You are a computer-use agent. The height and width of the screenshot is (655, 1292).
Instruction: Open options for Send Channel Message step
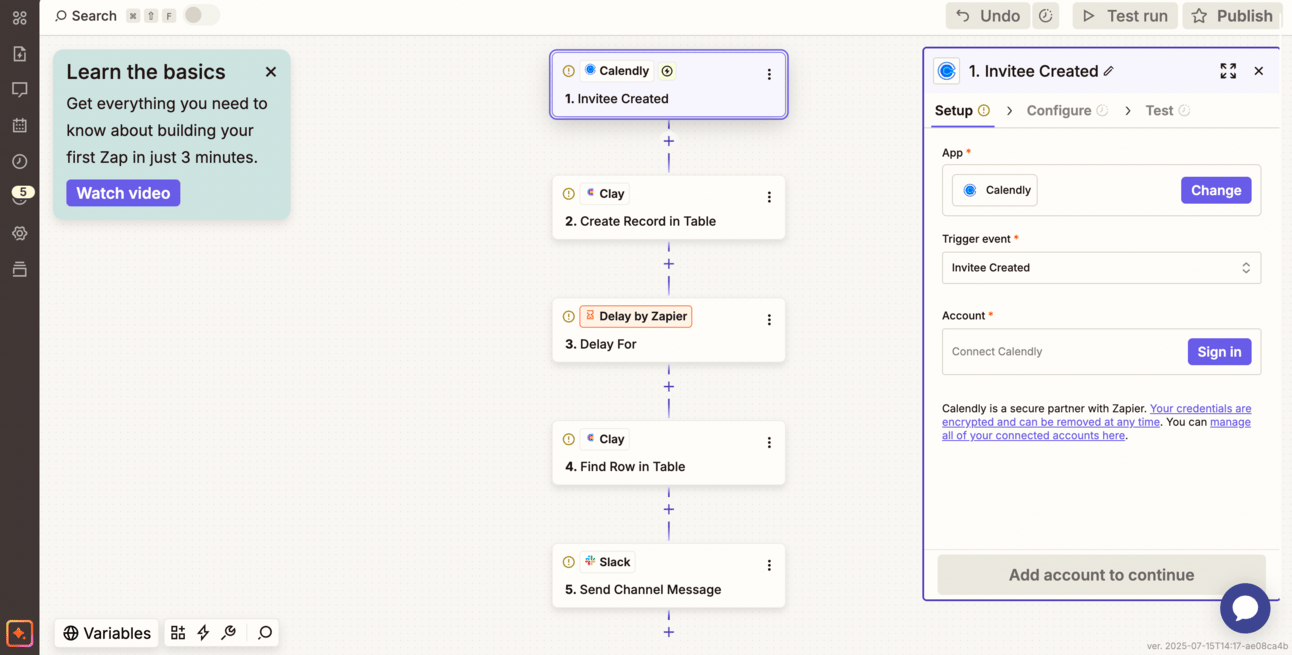(x=769, y=566)
